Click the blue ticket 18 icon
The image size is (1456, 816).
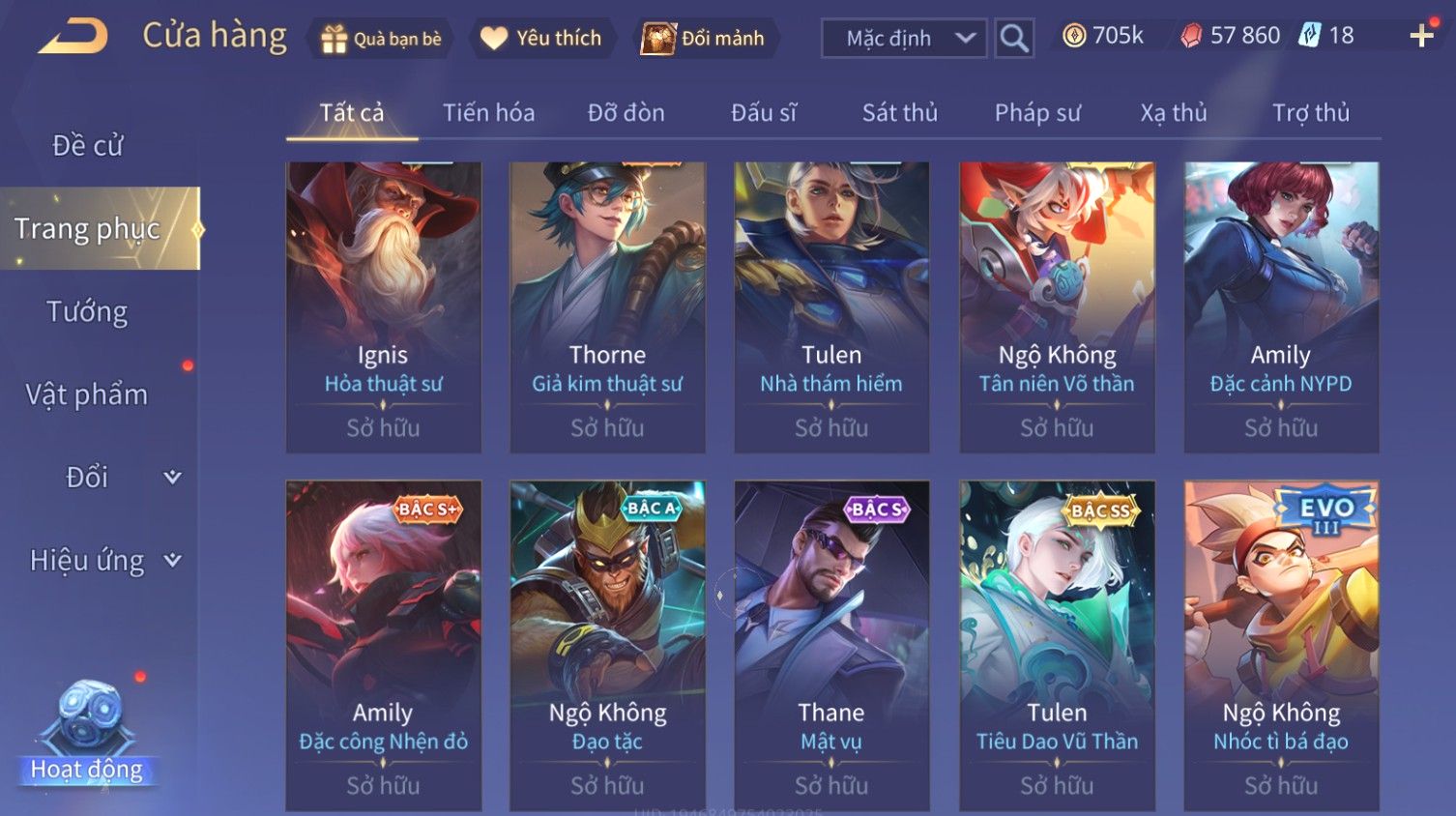click(1309, 36)
